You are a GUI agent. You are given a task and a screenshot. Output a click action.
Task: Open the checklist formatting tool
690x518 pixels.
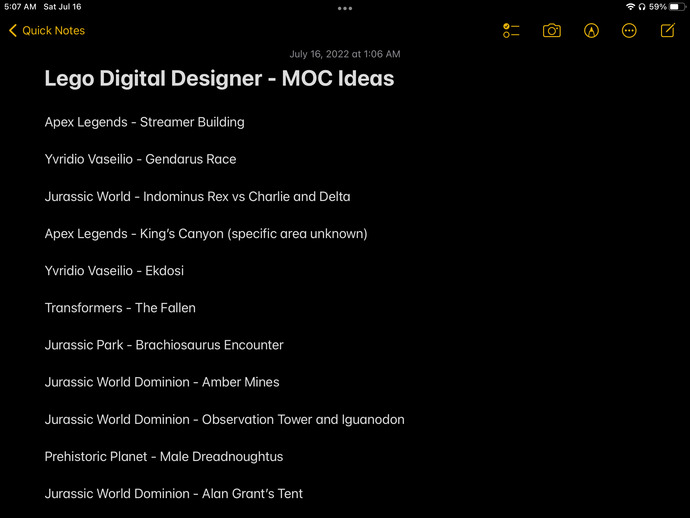(x=511, y=30)
